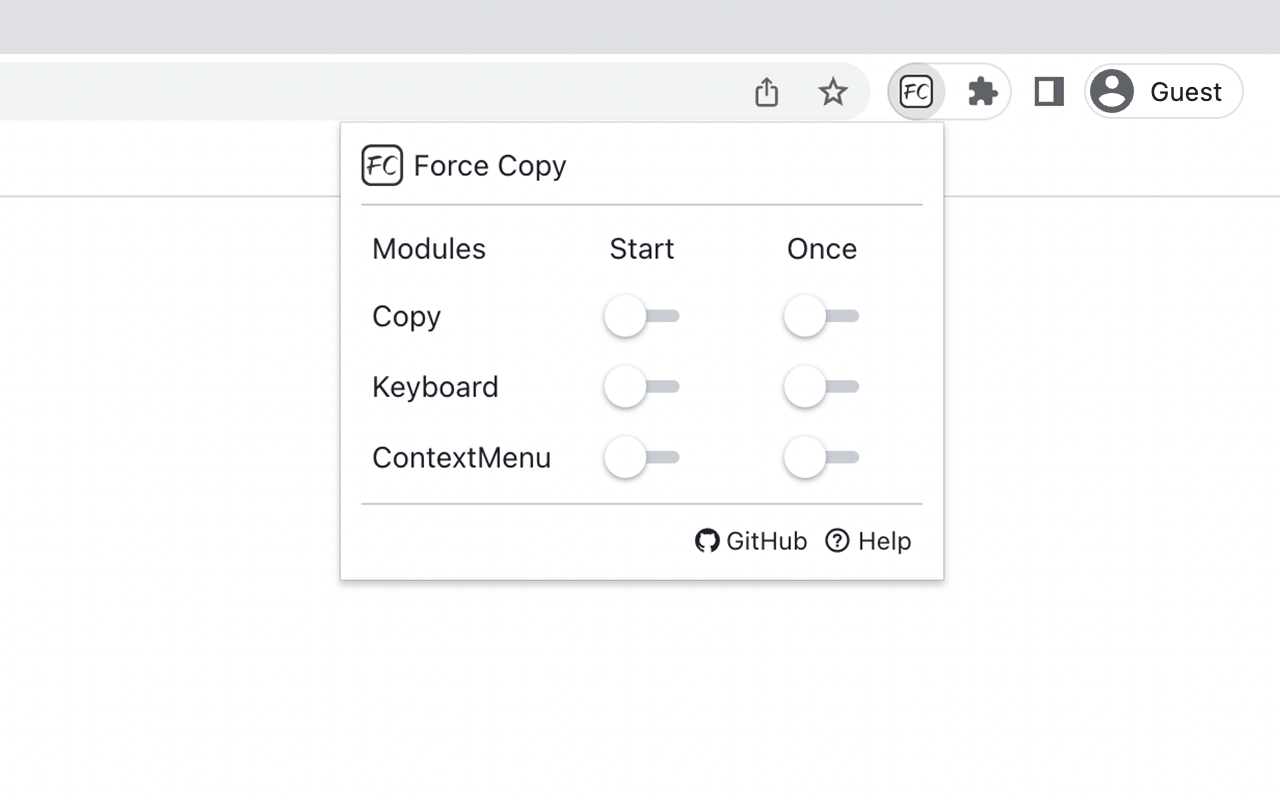Click the Help question mark icon
1280x800 pixels.
pos(837,541)
